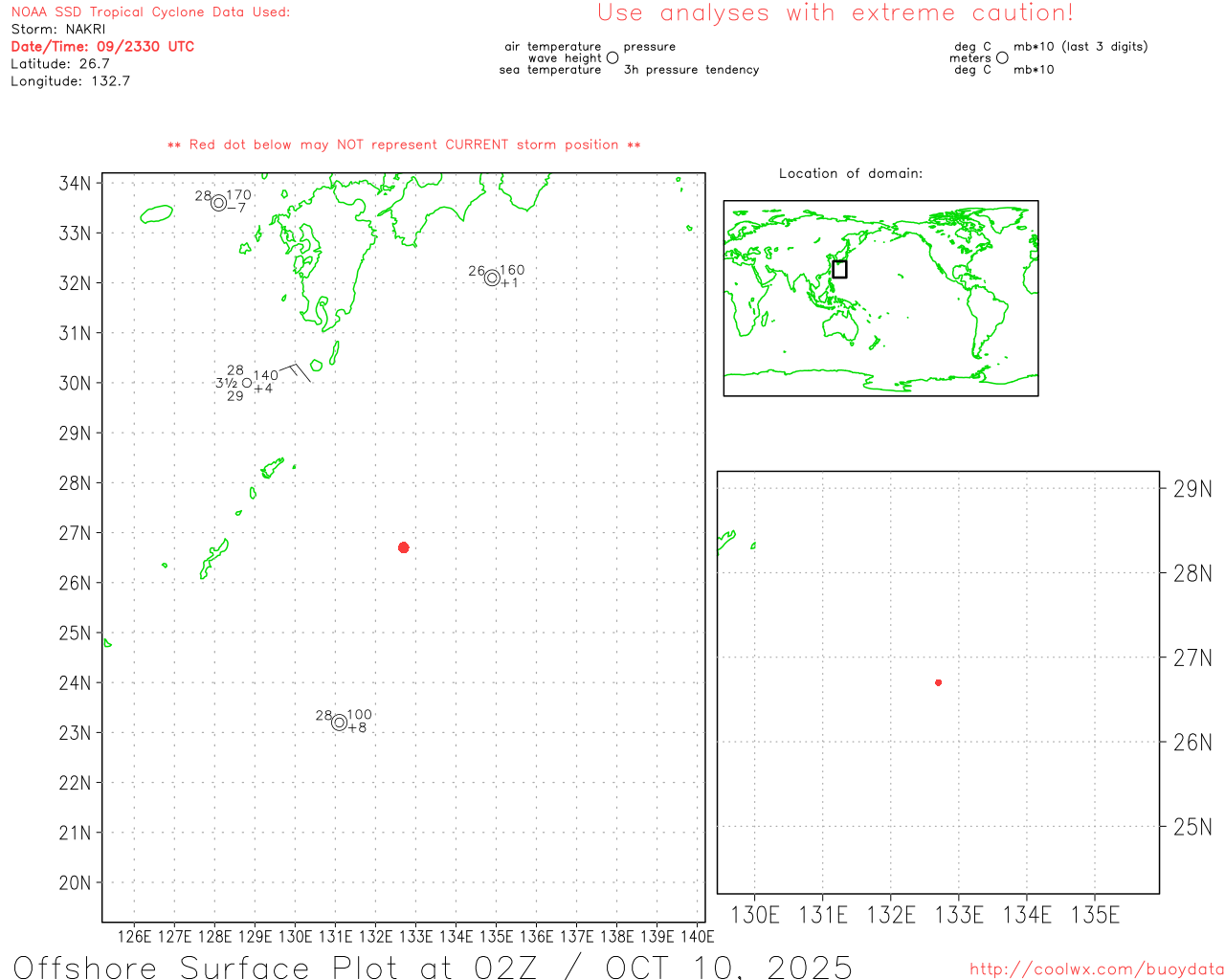This screenshot has height=980, width=1225.
Task: Click '140E' longitude label on main map
Action: click(697, 936)
